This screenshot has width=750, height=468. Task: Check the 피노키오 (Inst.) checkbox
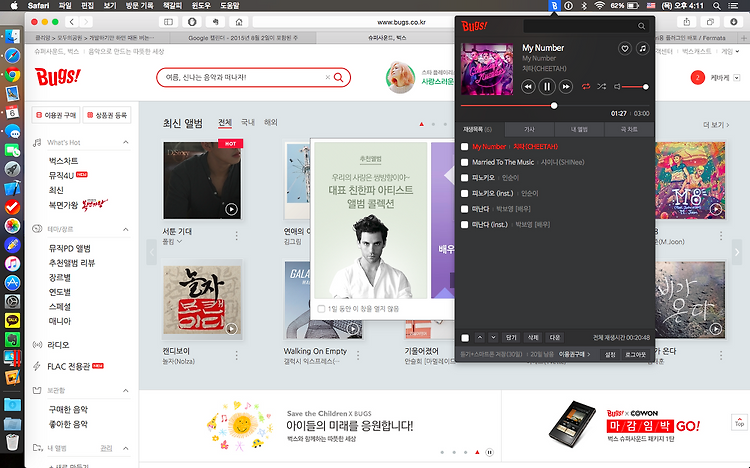464,193
